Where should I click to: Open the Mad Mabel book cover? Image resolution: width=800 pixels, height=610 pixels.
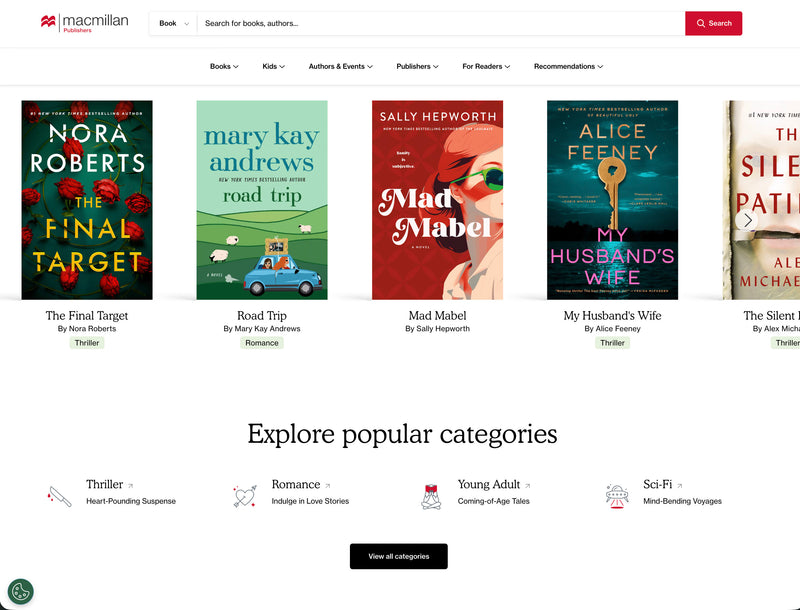point(437,200)
